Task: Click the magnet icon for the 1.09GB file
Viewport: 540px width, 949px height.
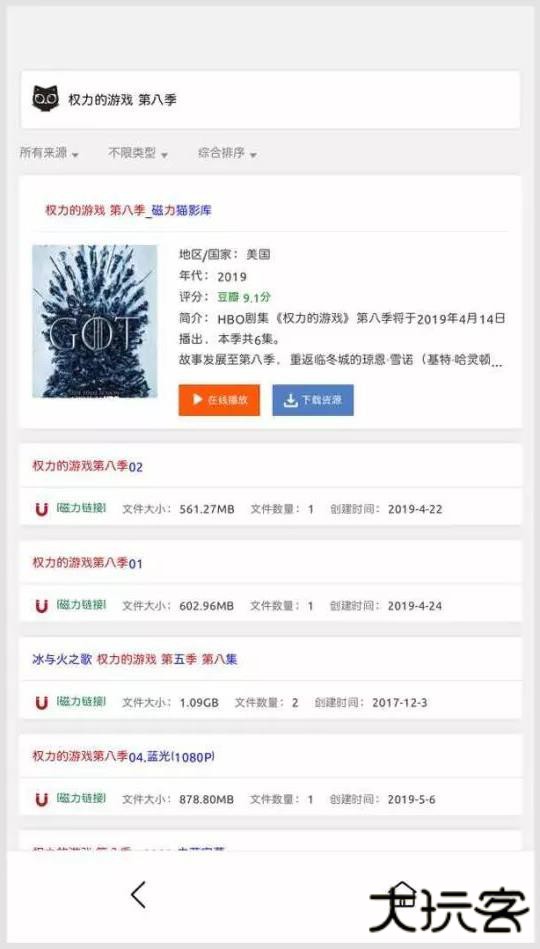Action: click(x=41, y=703)
